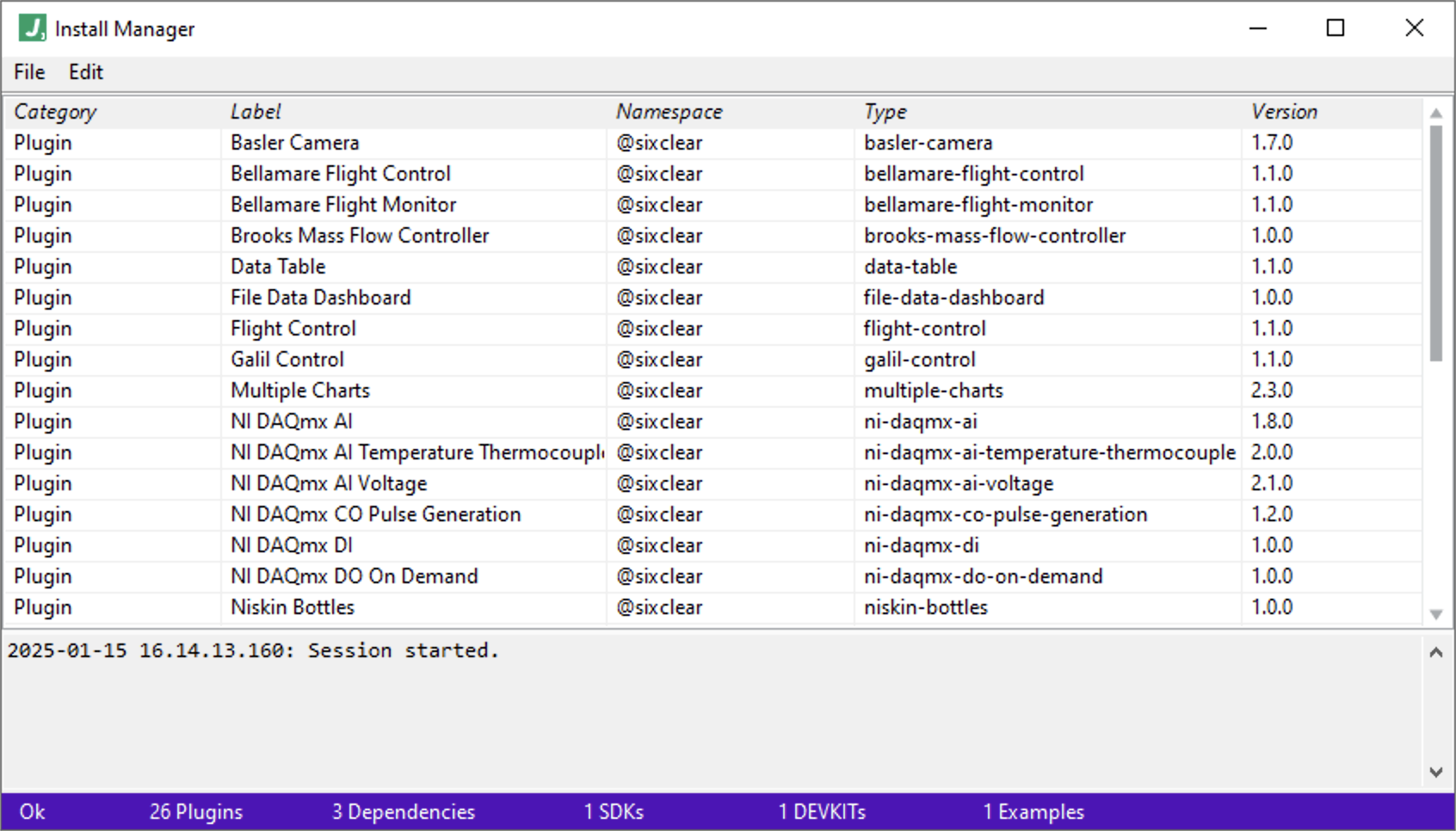This screenshot has width=1456, height=831.
Task: Select the Basler Camera row label
Action: (x=295, y=143)
